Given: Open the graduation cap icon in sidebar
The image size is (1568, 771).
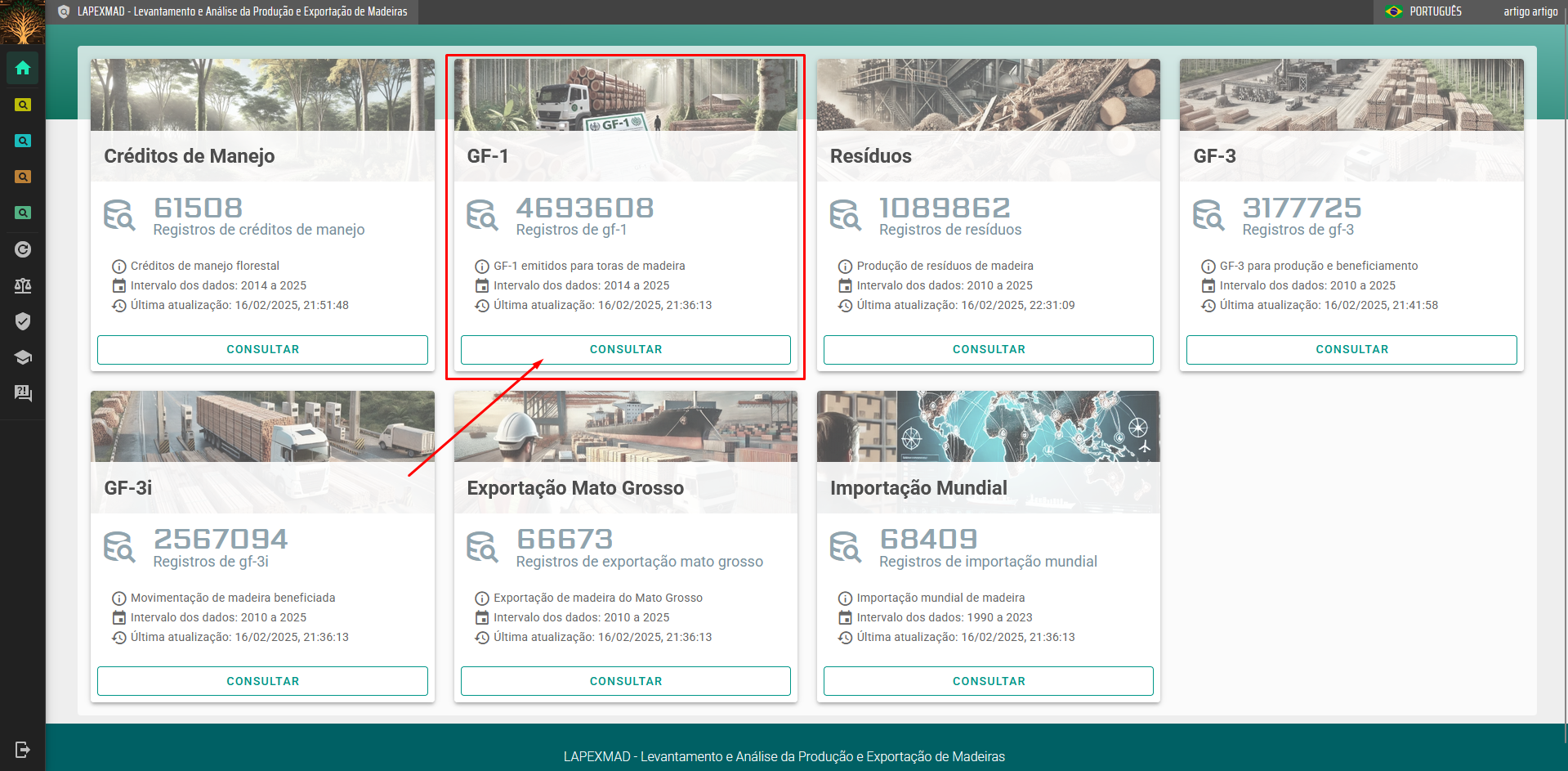Looking at the screenshot, I should 23,357.
